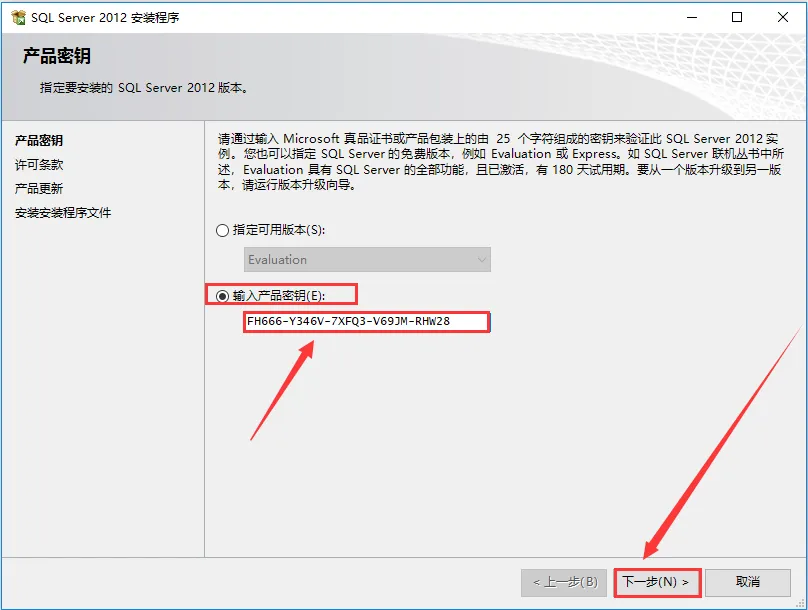808x610 pixels.
Task: Select the 输入产品密钥(E) radio button
Action: click(223, 296)
